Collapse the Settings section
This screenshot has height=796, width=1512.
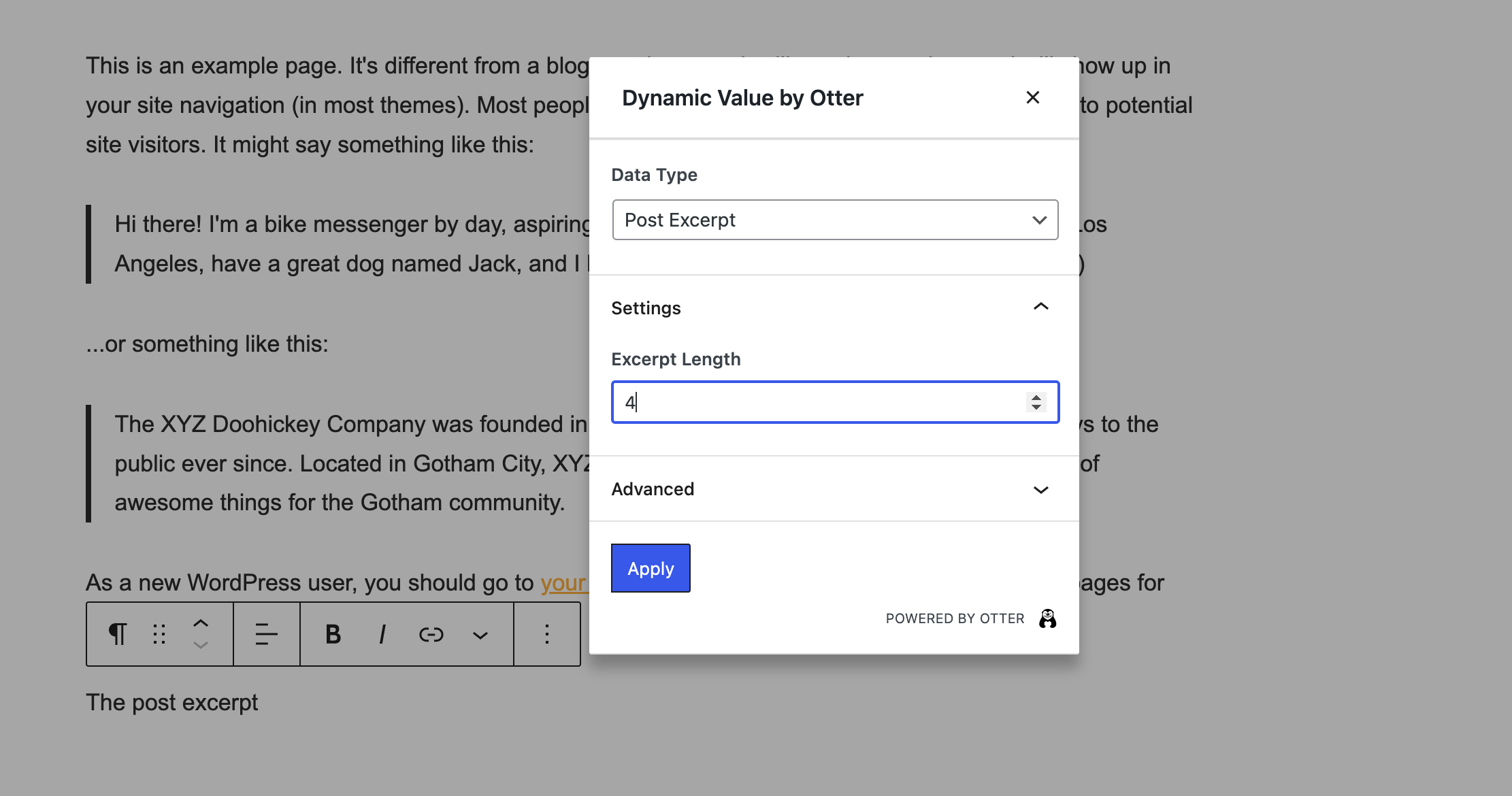coord(1040,308)
